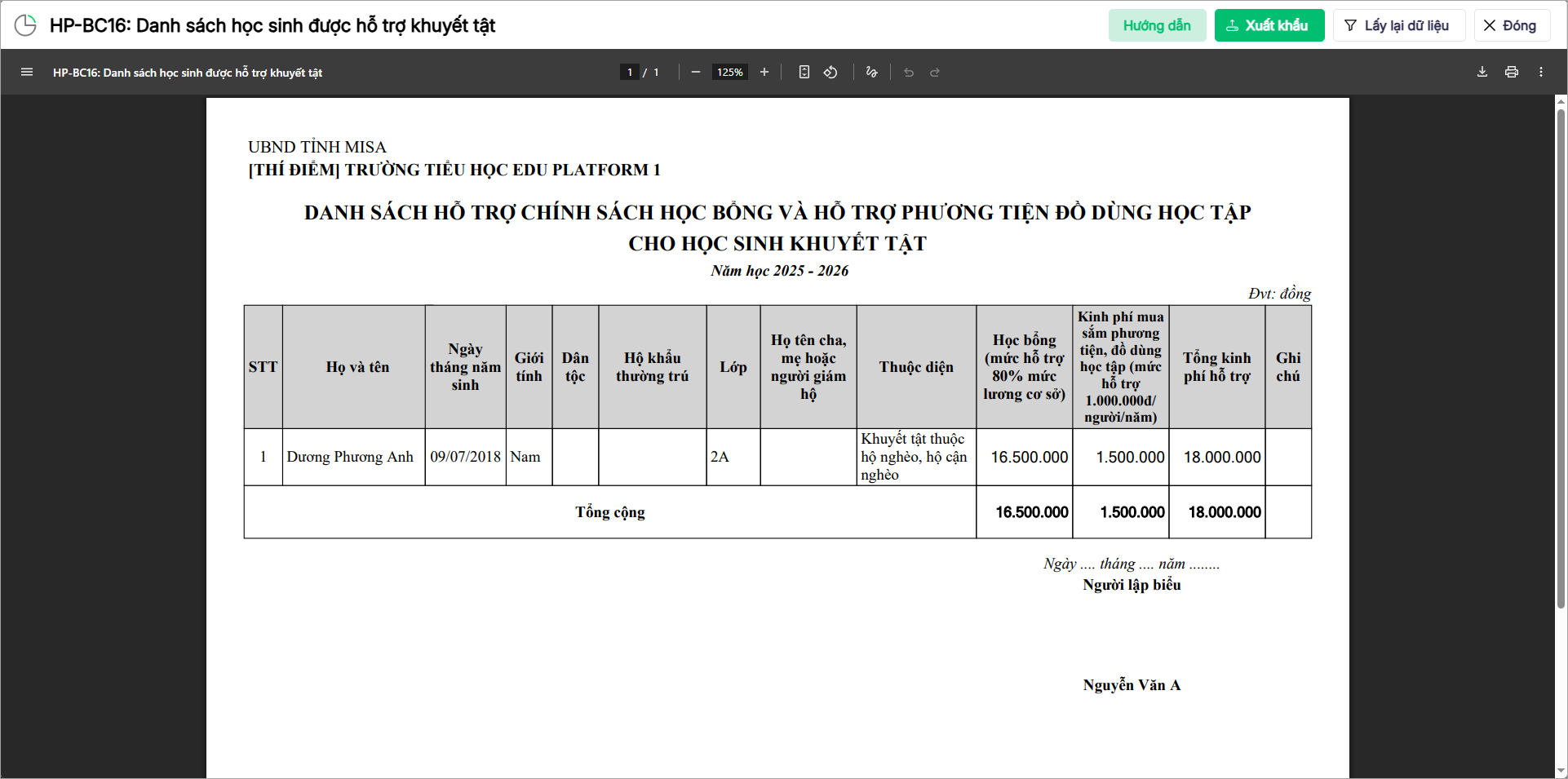
Task: Click the Xuất khẩu export button
Action: [1269, 25]
